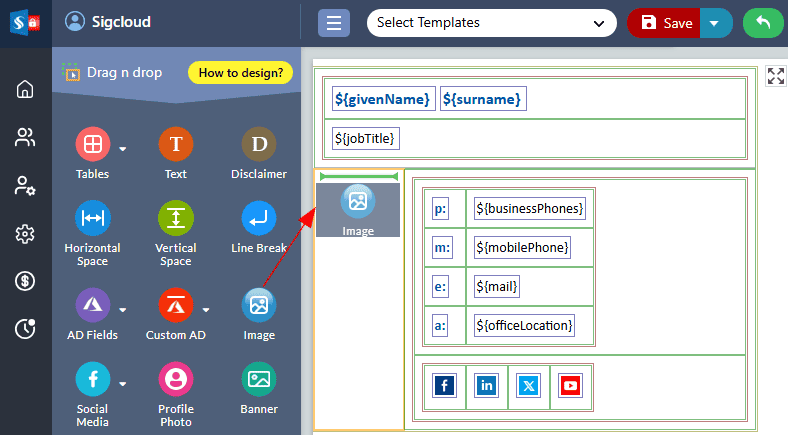The height and width of the screenshot is (435, 788).
Task: Expand the Tables options arrow
Action: coord(123,149)
